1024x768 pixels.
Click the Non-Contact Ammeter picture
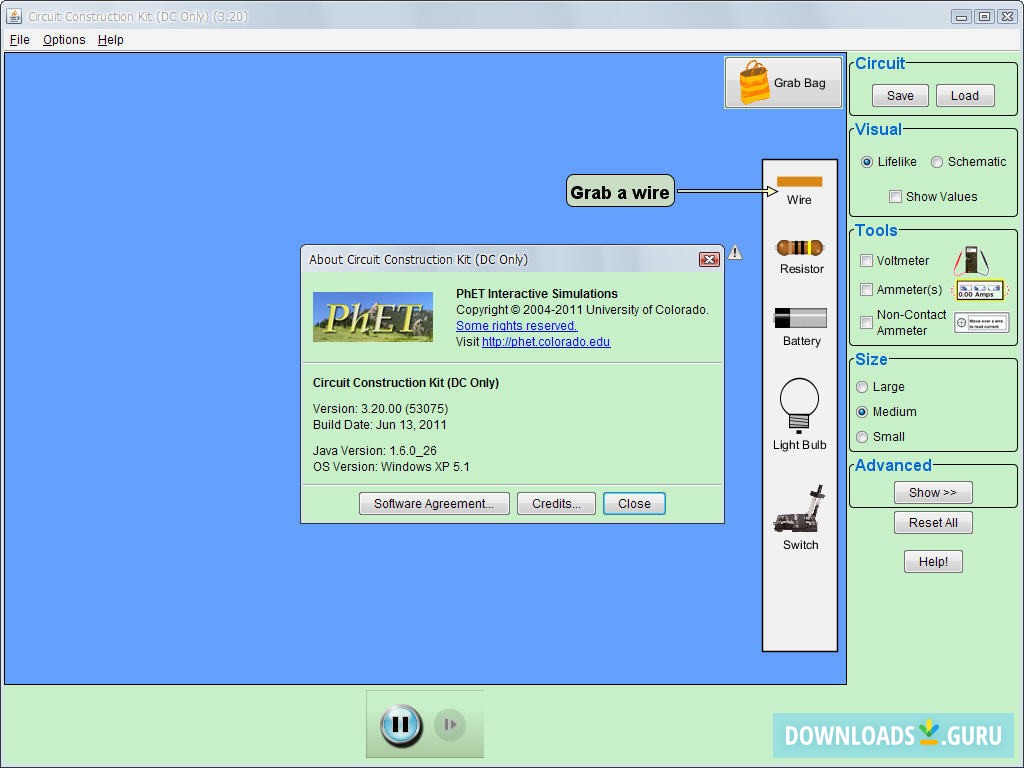click(x=981, y=322)
